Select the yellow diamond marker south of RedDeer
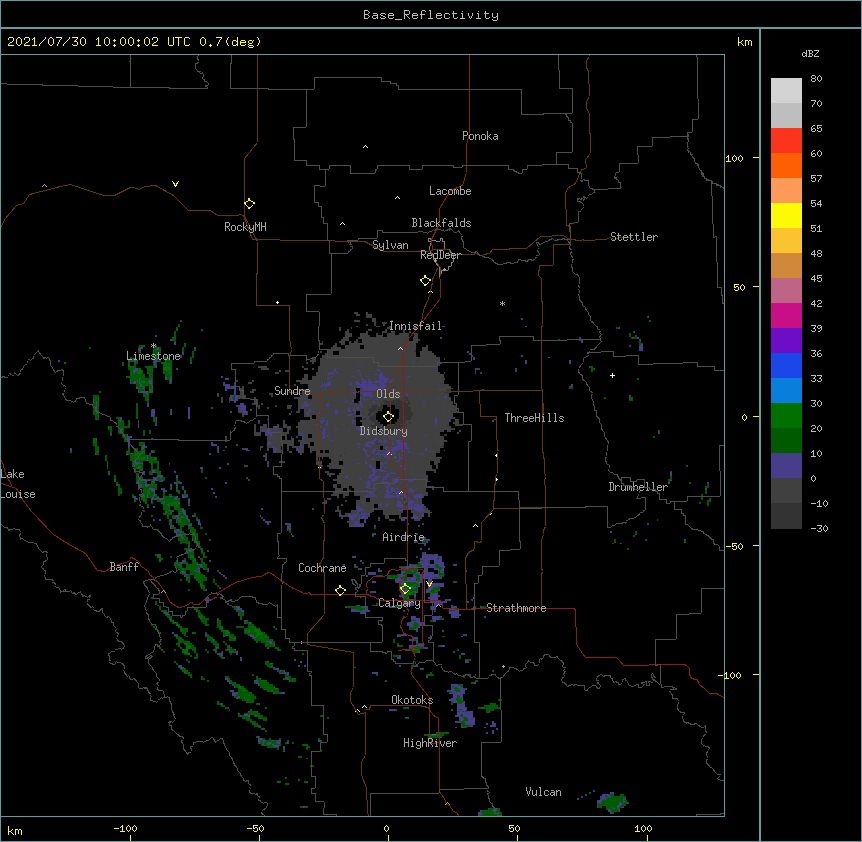 (425, 280)
